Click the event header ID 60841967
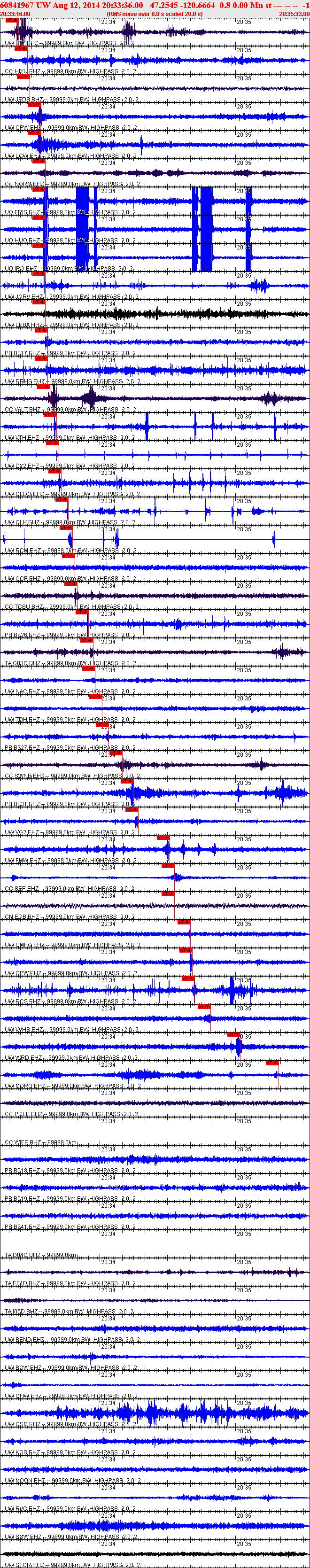310x1568 pixels. point(17,5)
